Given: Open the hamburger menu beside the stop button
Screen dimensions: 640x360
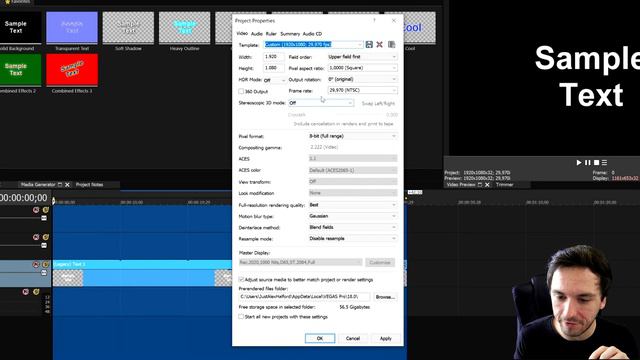Looking at the screenshot, I should point(604,162).
